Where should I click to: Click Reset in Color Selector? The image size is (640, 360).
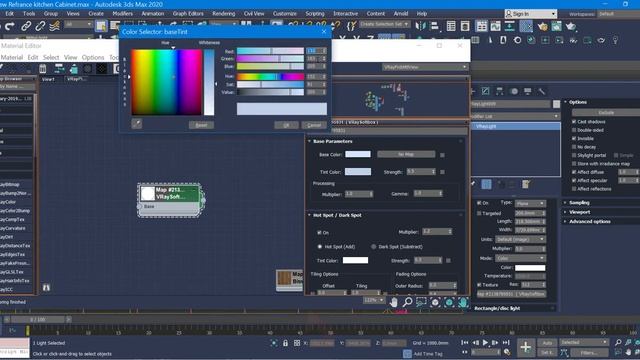(x=201, y=125)
